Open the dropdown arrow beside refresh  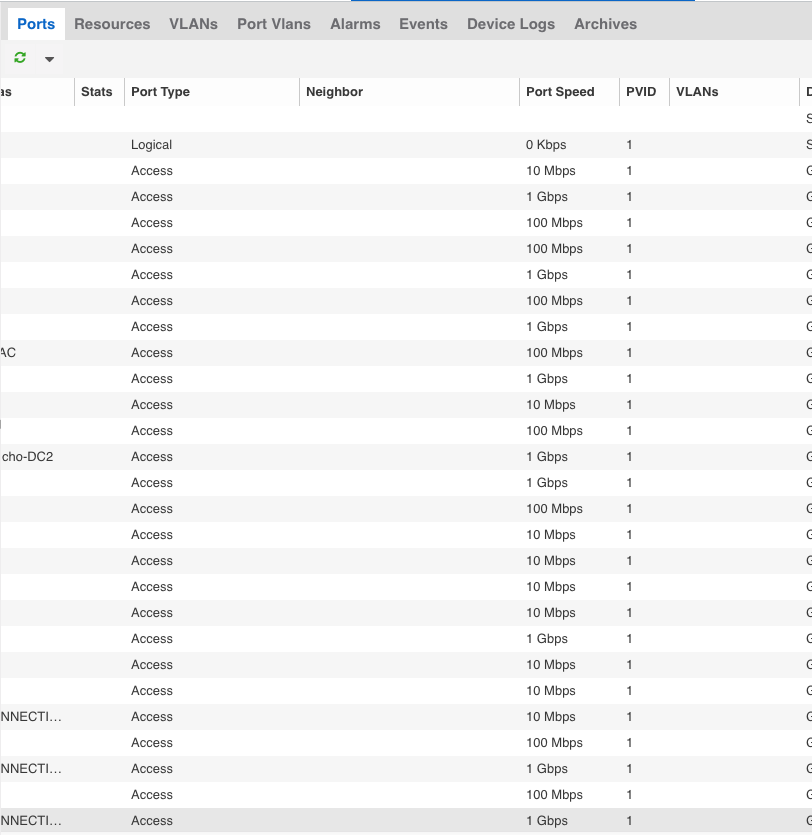[49, 60]
